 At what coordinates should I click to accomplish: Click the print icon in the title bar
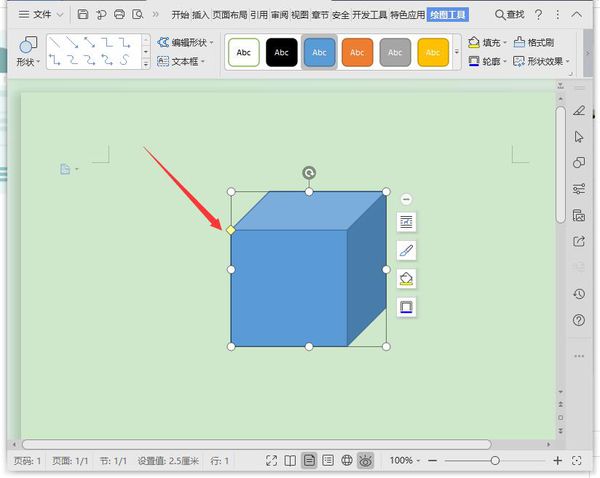pos(119,15)
